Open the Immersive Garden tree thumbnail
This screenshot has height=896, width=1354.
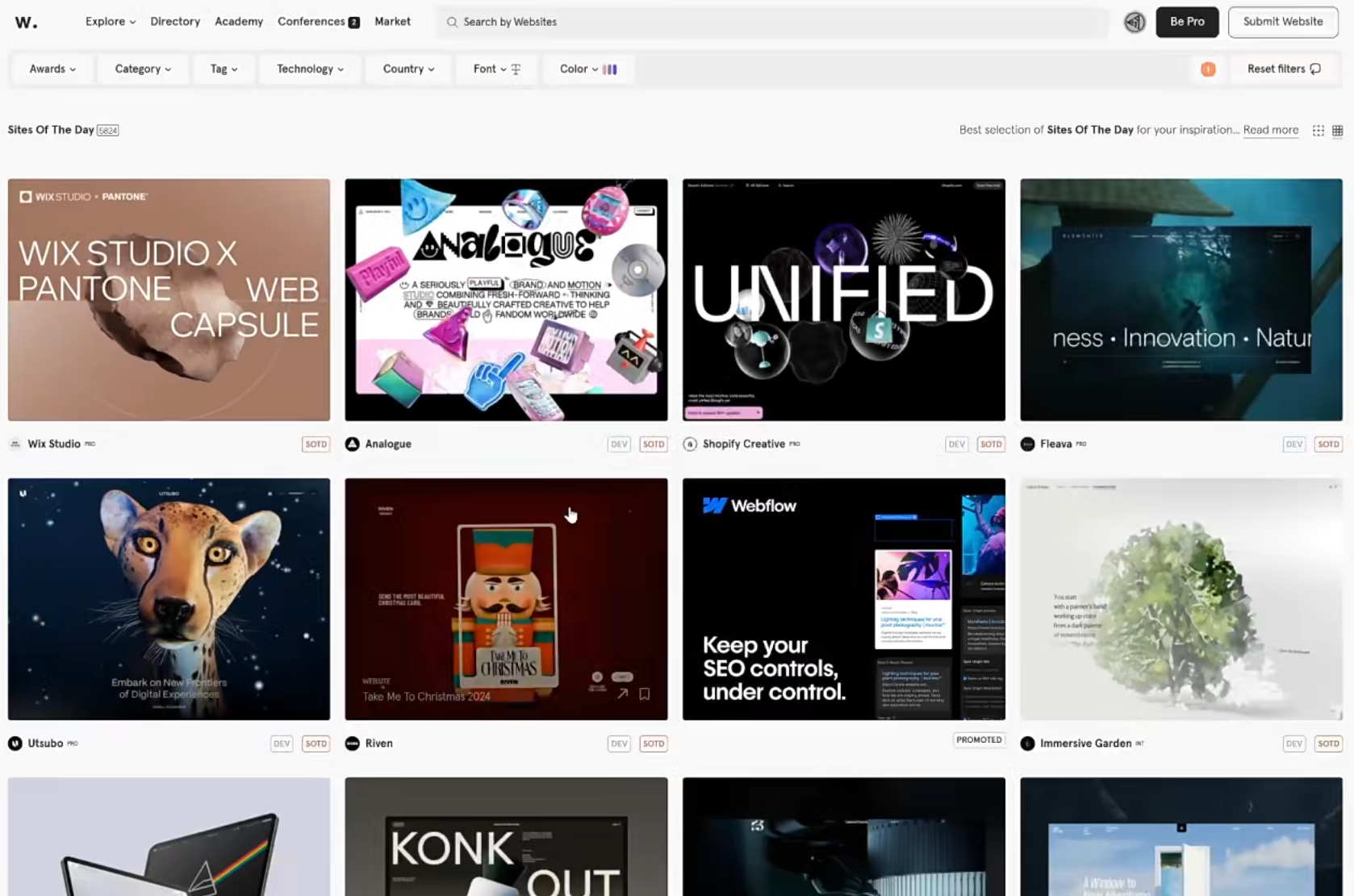point(1181,599)
